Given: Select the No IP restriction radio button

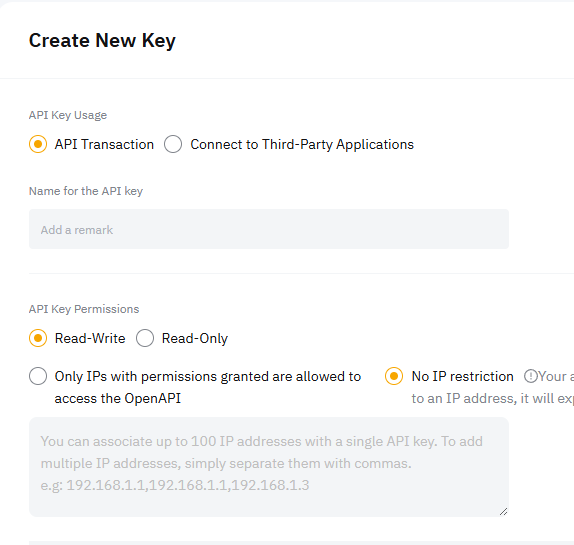Looking at the screenshot, I should click(x=394, y=376).
